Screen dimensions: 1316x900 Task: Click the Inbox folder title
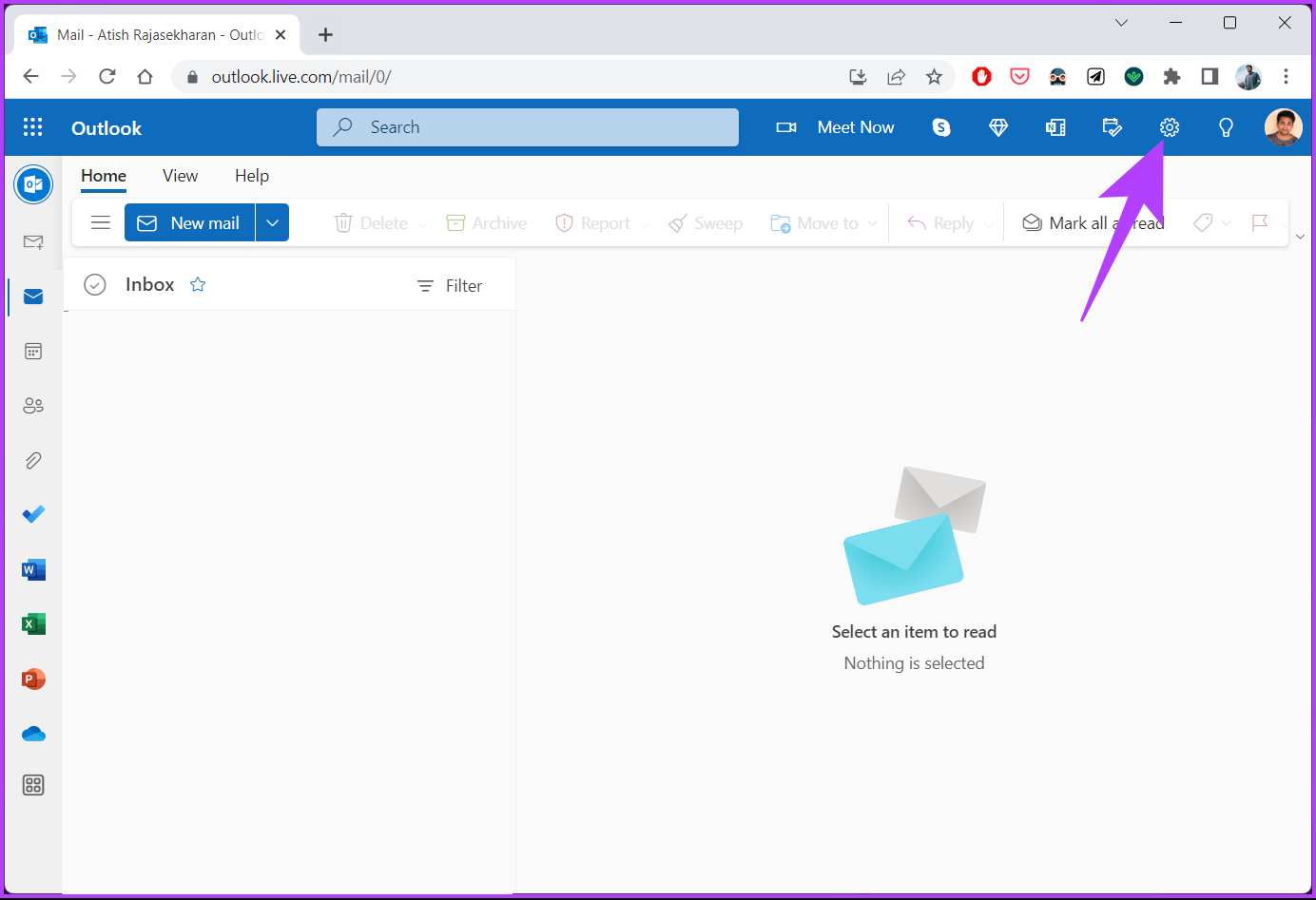[x=150, y=284]
